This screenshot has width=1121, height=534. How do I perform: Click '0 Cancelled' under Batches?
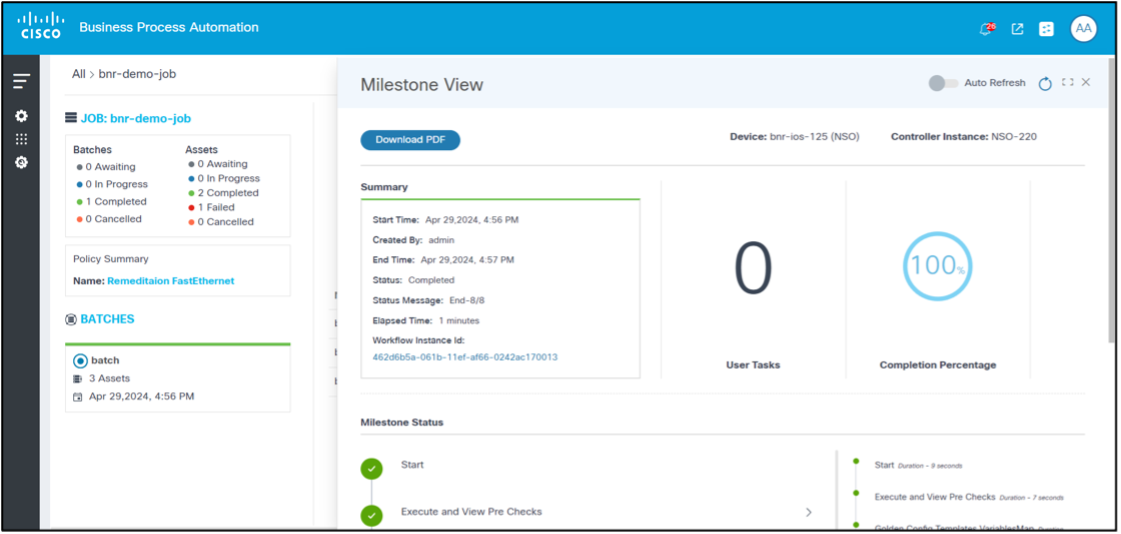tap(114, 219)
